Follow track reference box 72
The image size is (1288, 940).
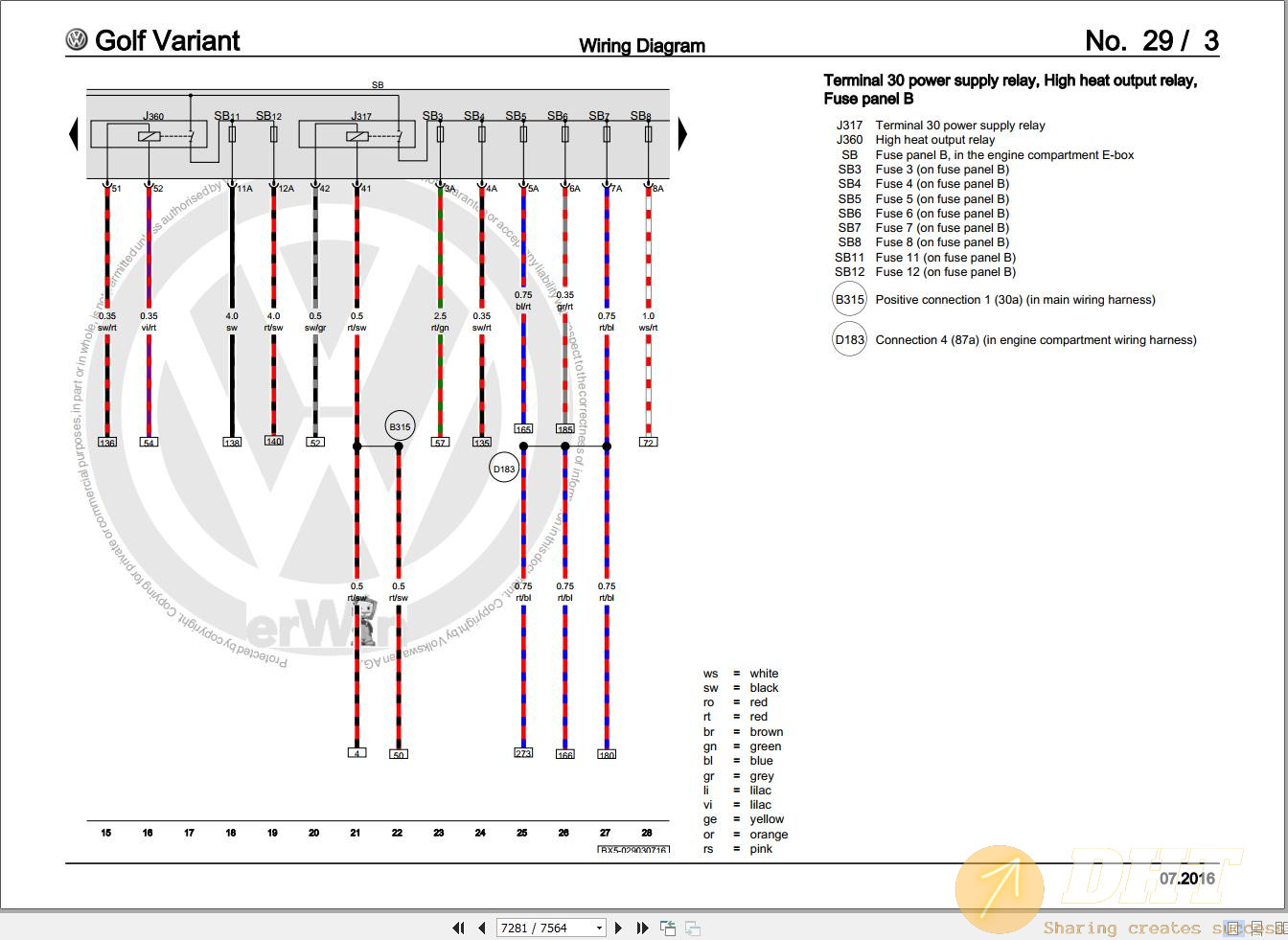click(649, 443)
